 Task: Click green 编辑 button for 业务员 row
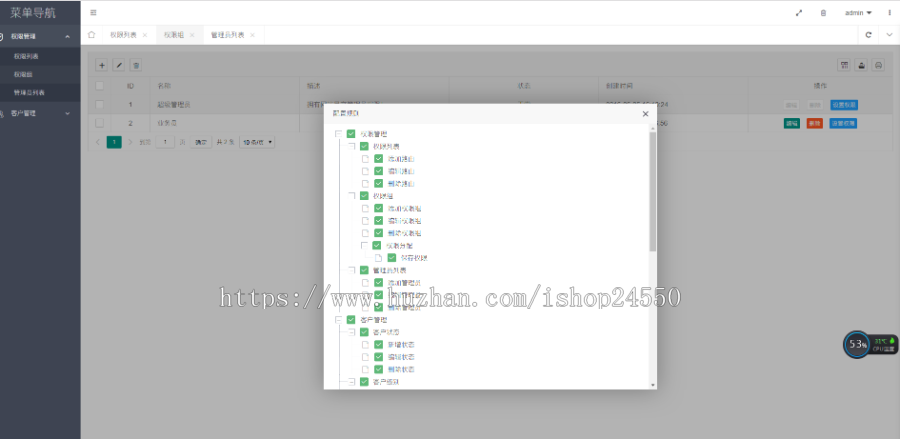(792, 123)
